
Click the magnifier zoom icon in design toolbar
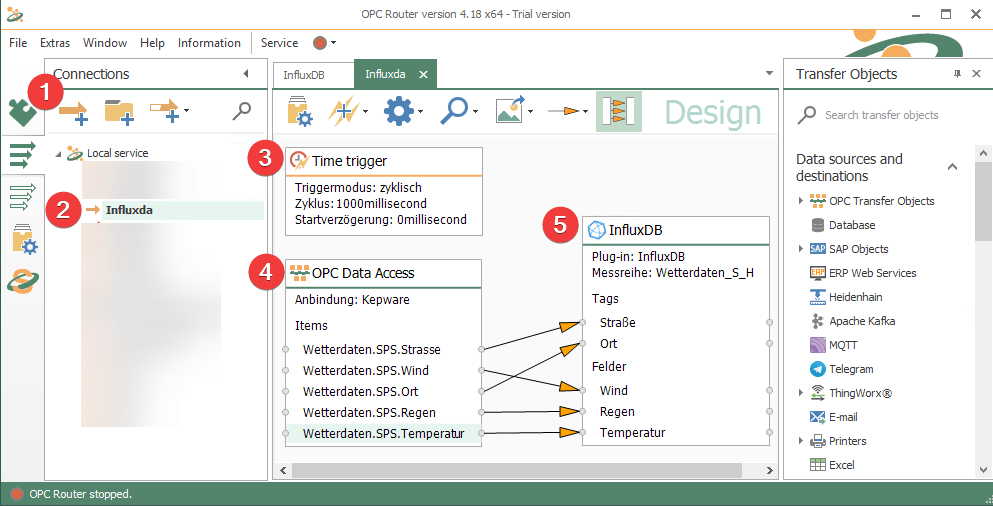(455, 111)
